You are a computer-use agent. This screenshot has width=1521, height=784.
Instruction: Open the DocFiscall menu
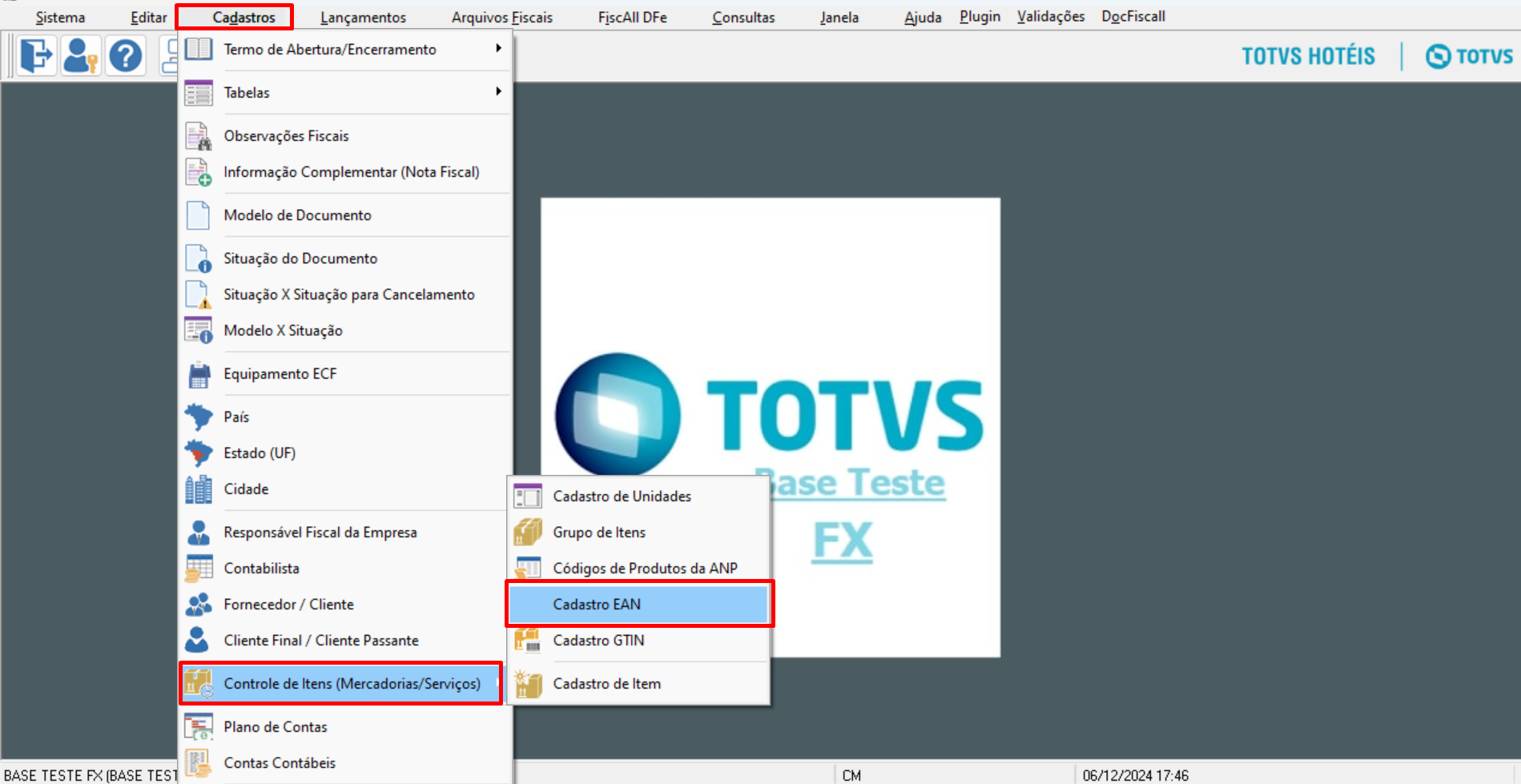(x=1133, y=17)
